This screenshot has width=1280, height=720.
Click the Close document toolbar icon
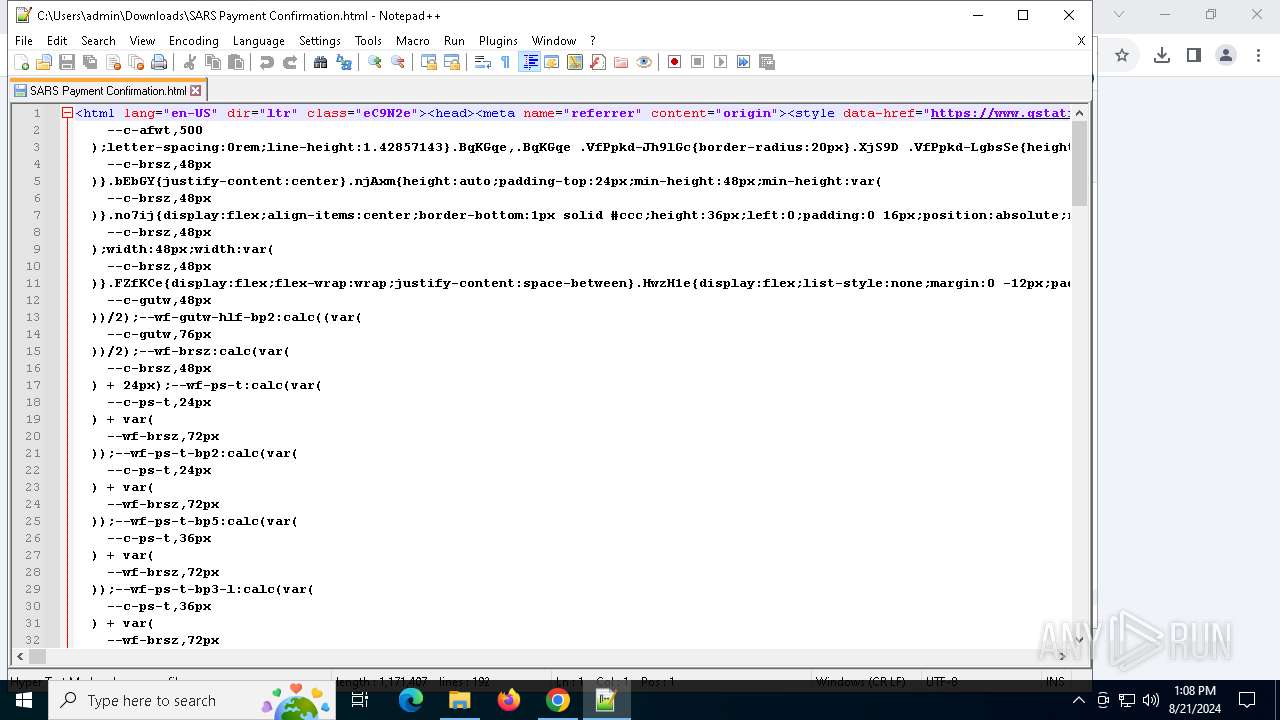click(113, 62)
